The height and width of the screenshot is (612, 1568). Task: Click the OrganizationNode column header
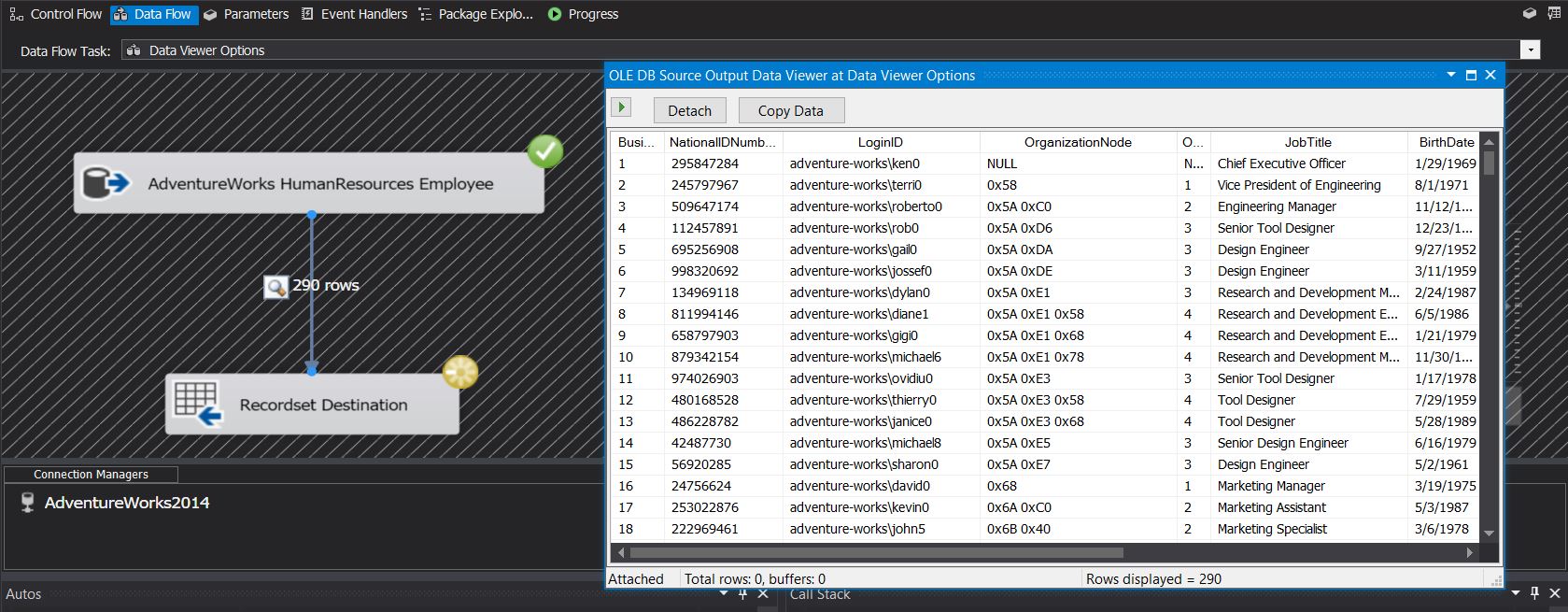1078,142
